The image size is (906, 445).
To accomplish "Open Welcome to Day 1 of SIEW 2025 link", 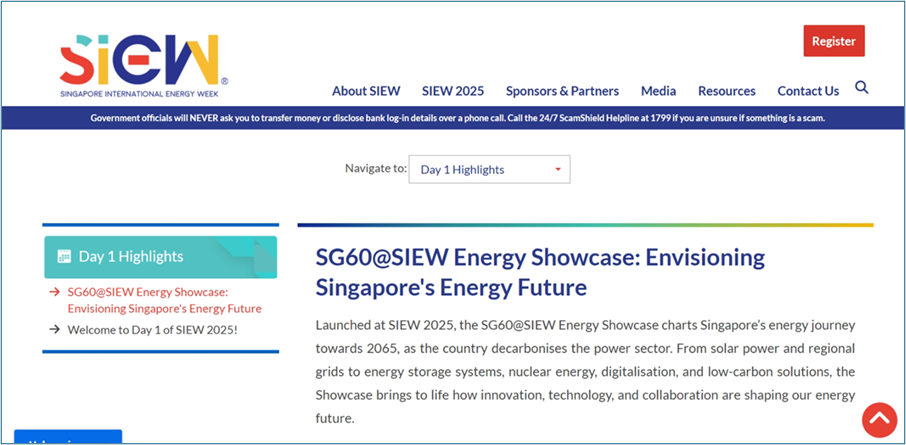I will 152,329.
